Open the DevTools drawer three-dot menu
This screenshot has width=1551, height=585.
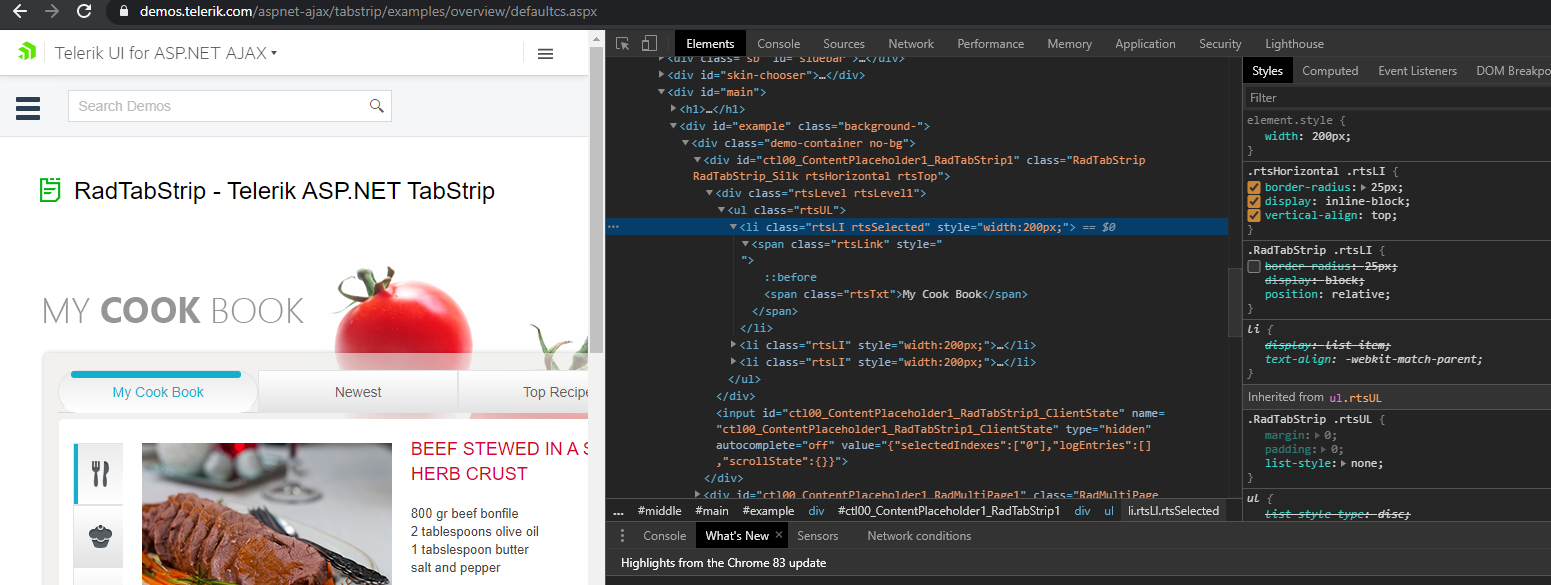pos(622,536)
